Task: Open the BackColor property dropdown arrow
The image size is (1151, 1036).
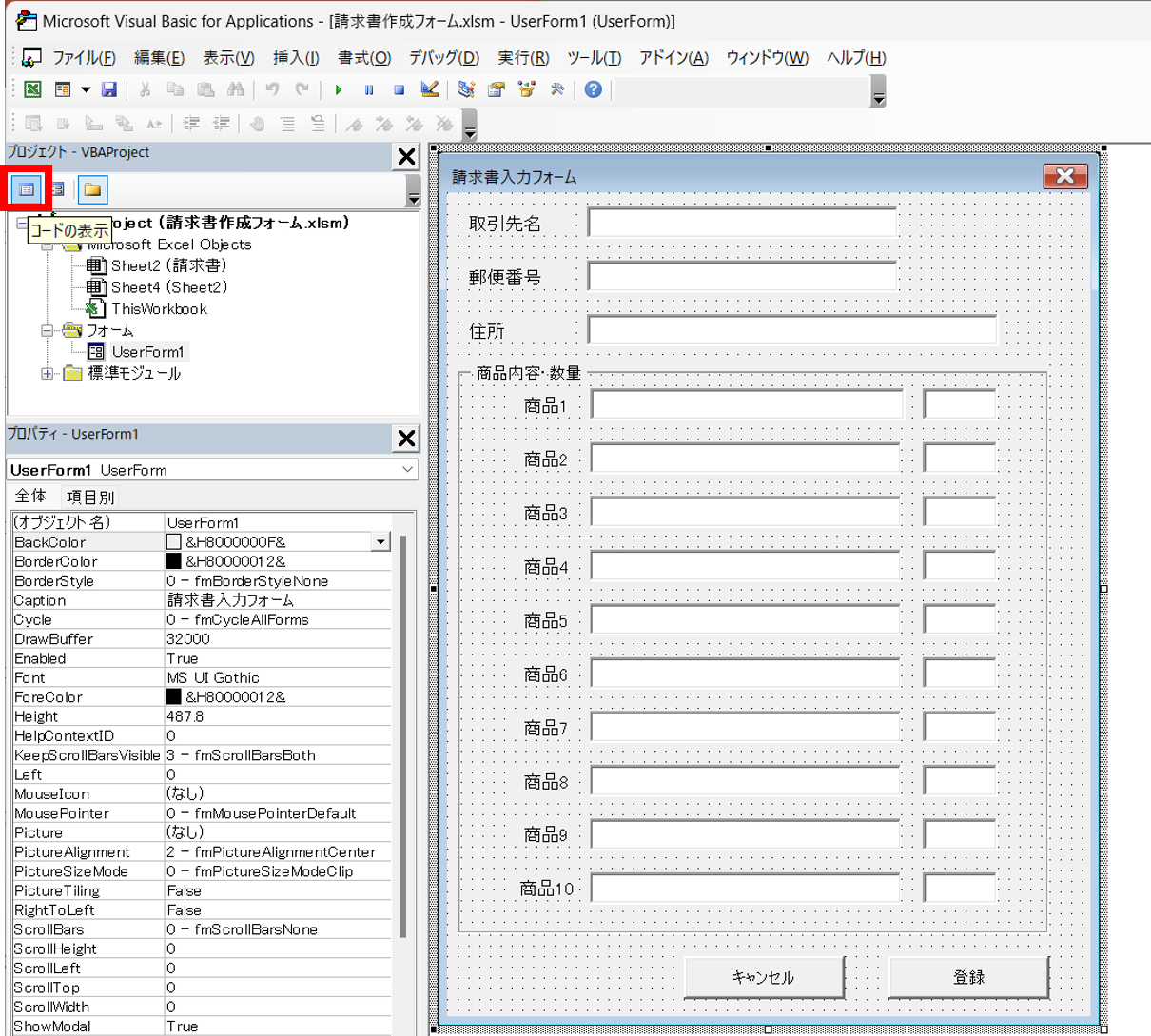Action: tap(380, 542)
